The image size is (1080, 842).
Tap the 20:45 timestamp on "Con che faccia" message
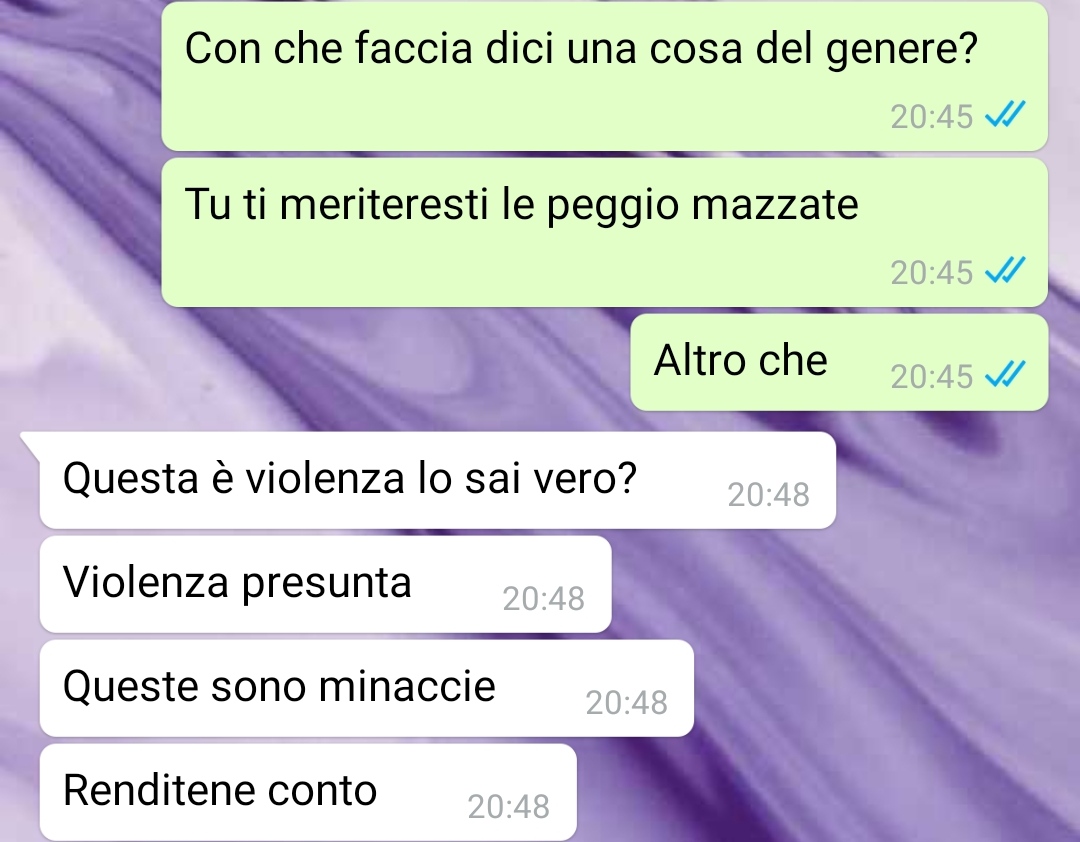931,116
